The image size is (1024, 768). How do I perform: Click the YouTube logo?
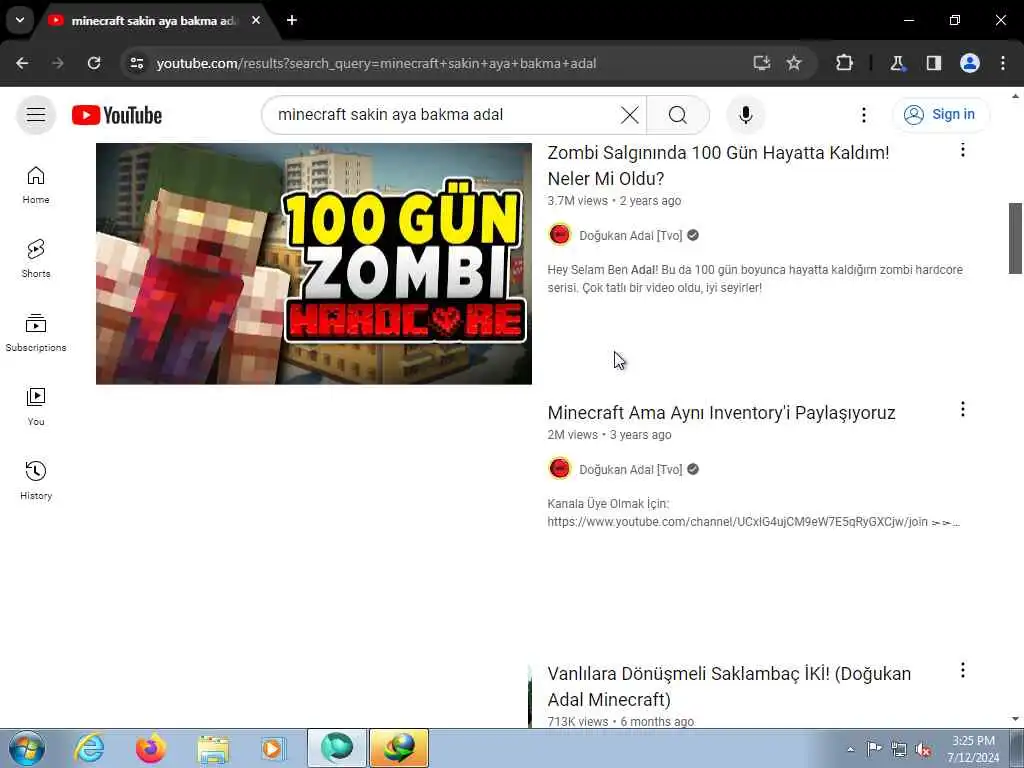tap(117, 115)
